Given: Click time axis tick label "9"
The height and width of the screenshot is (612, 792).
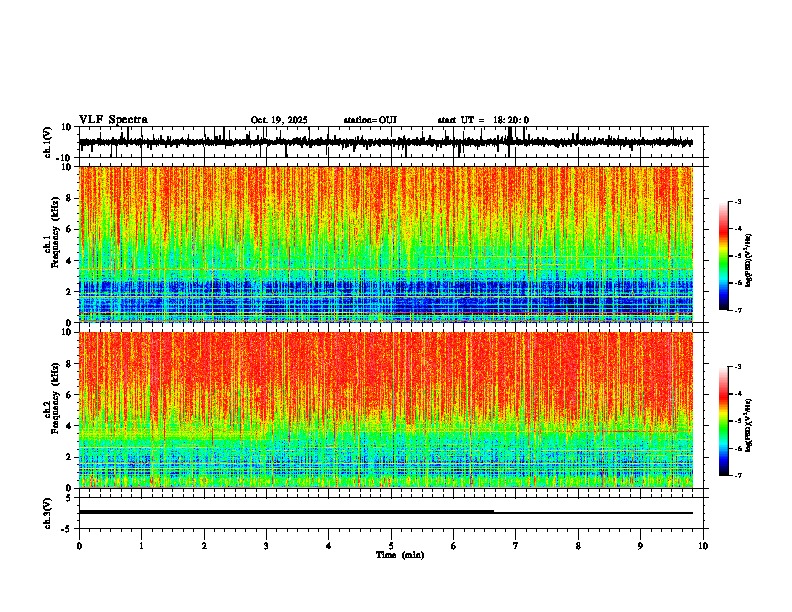Looking at the screenshot, I should pos(641,546).
